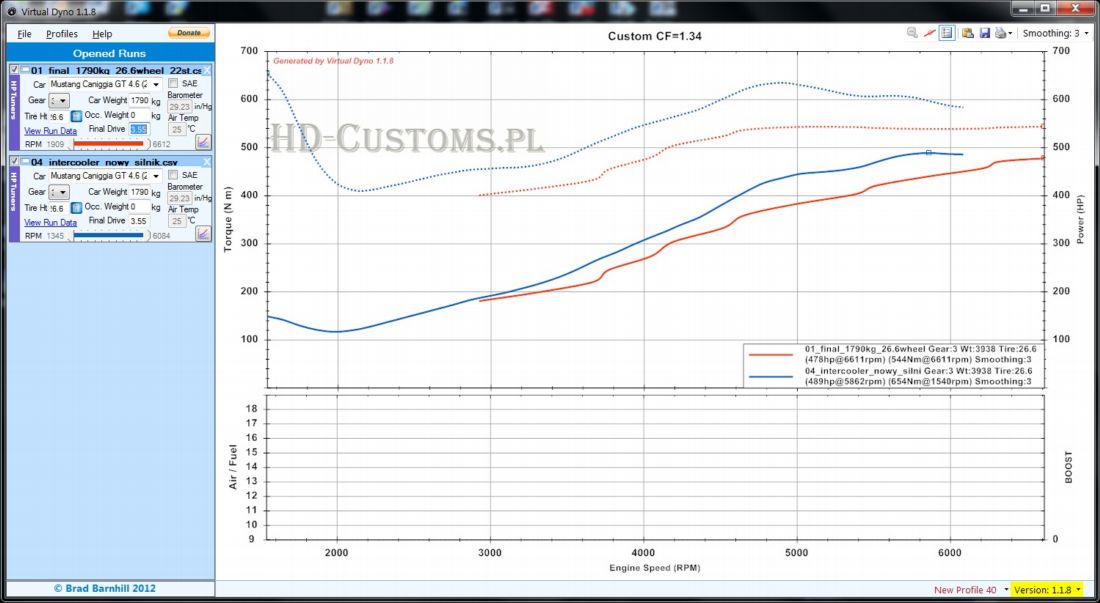Image resolution: width=1100 pixels, height=603 pixels.
Task: Click the copy graph to clipboard icon
Action: [968, 33]
